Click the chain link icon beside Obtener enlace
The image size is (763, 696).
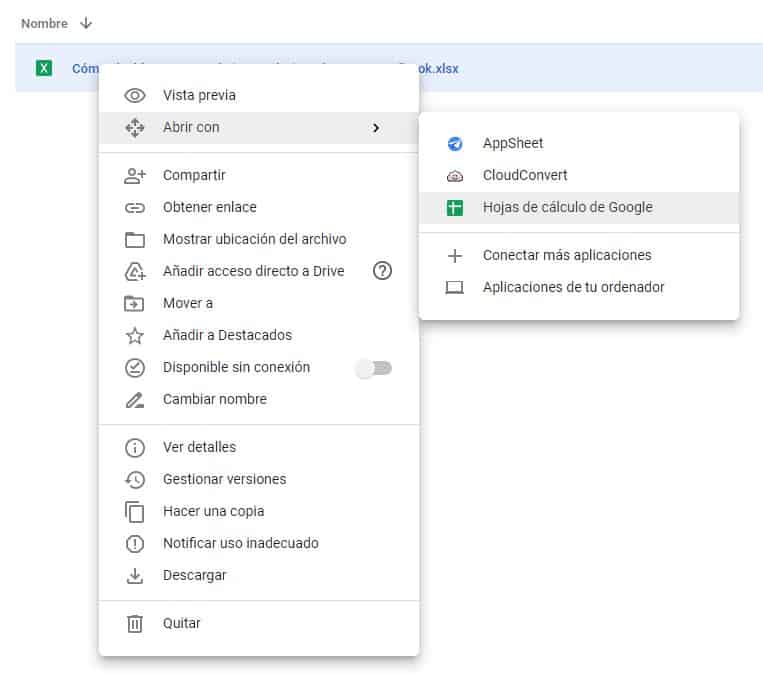(135, 208)
